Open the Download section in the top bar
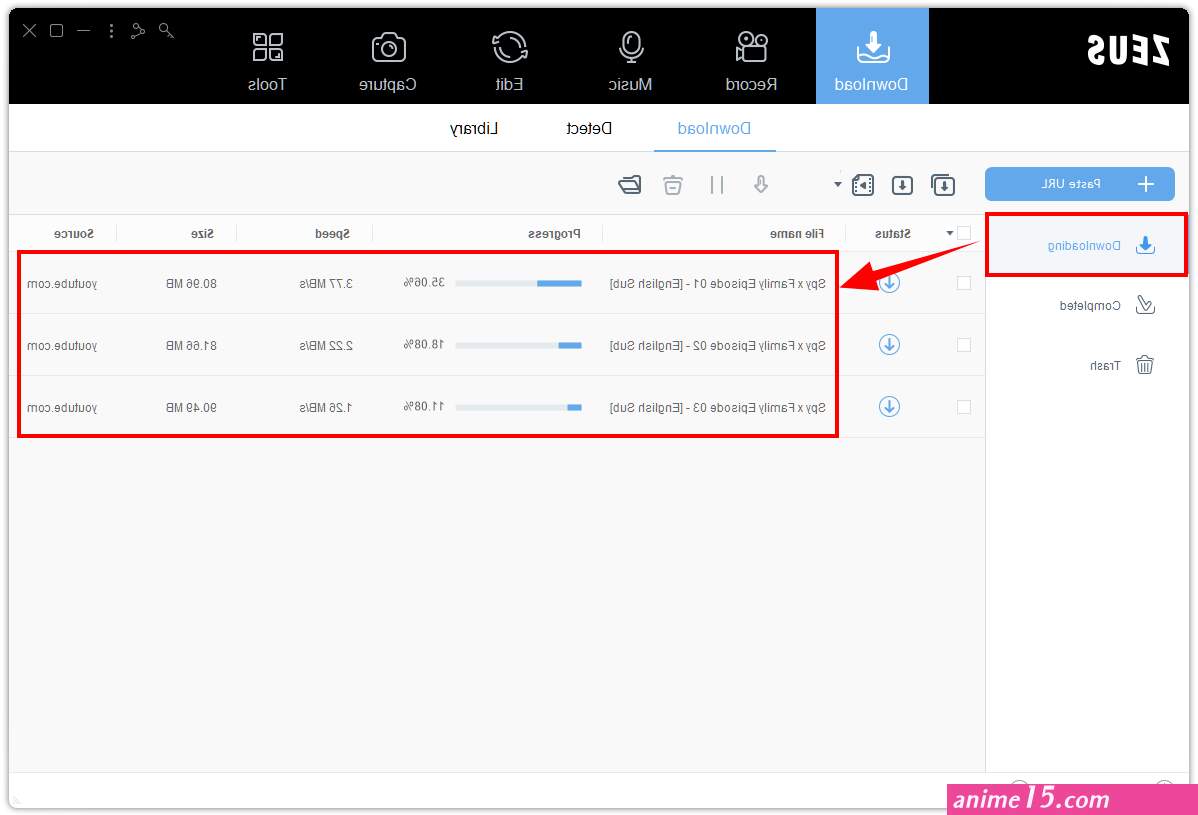1198x815 pixels. click(x=872, y=57)
